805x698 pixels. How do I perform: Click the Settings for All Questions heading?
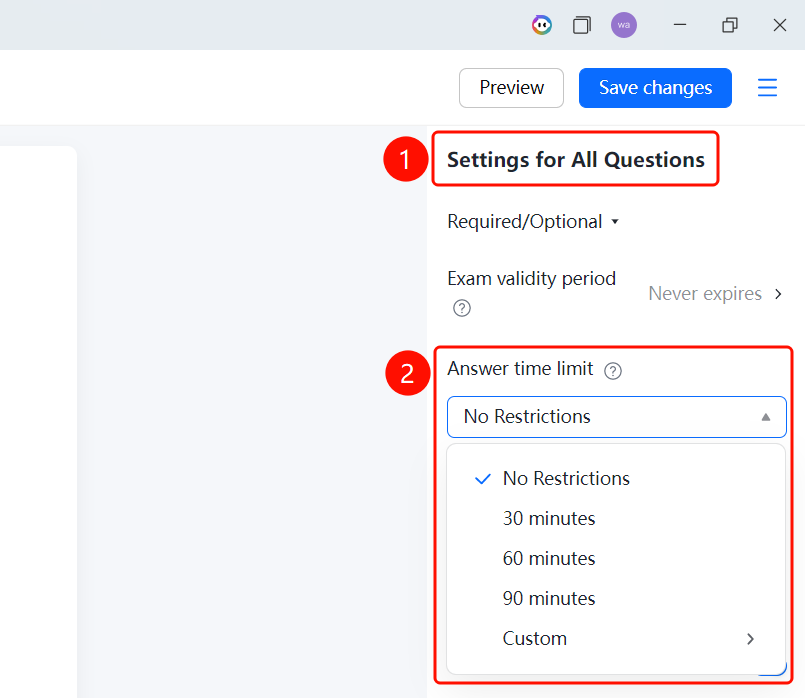576,160
